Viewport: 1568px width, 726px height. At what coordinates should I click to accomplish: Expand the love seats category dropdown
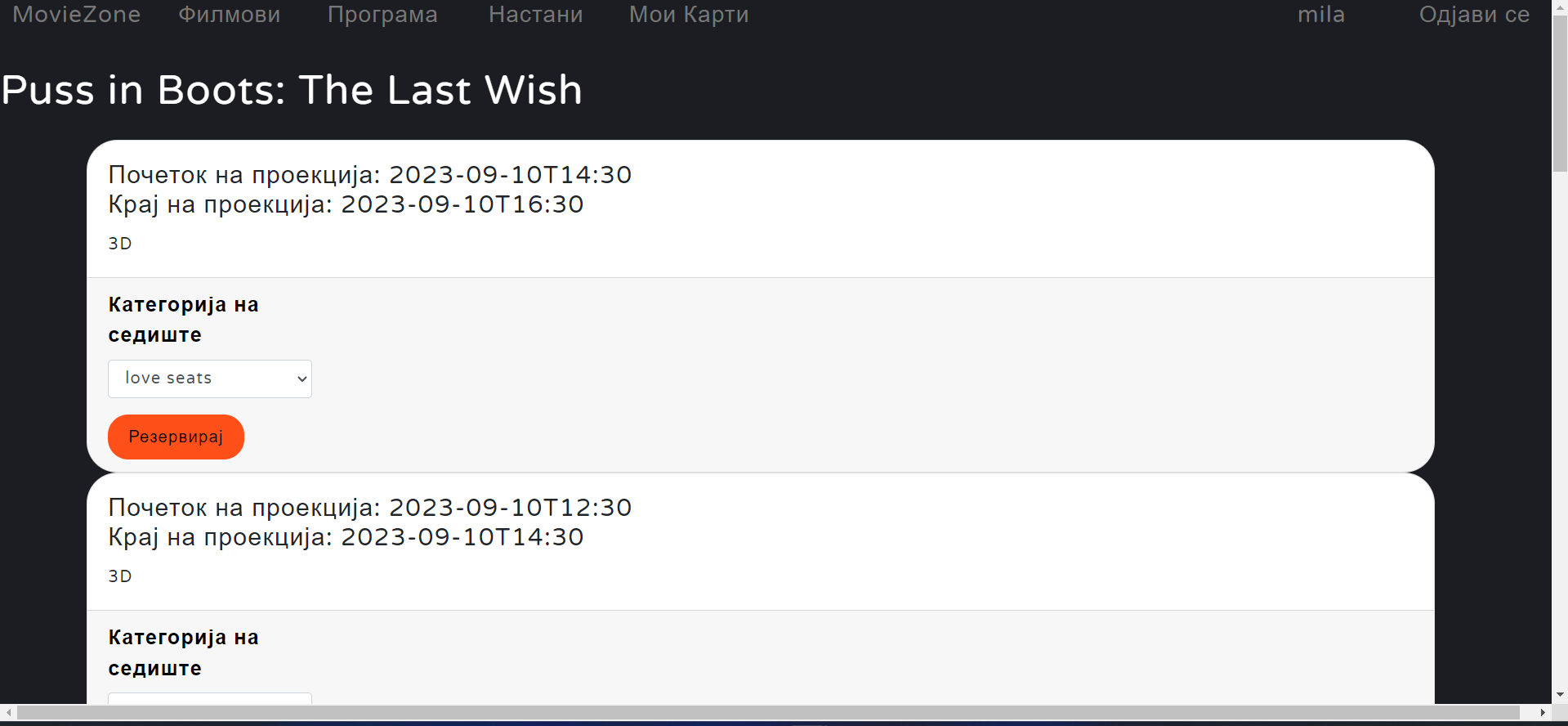click(x=209, y=379)
